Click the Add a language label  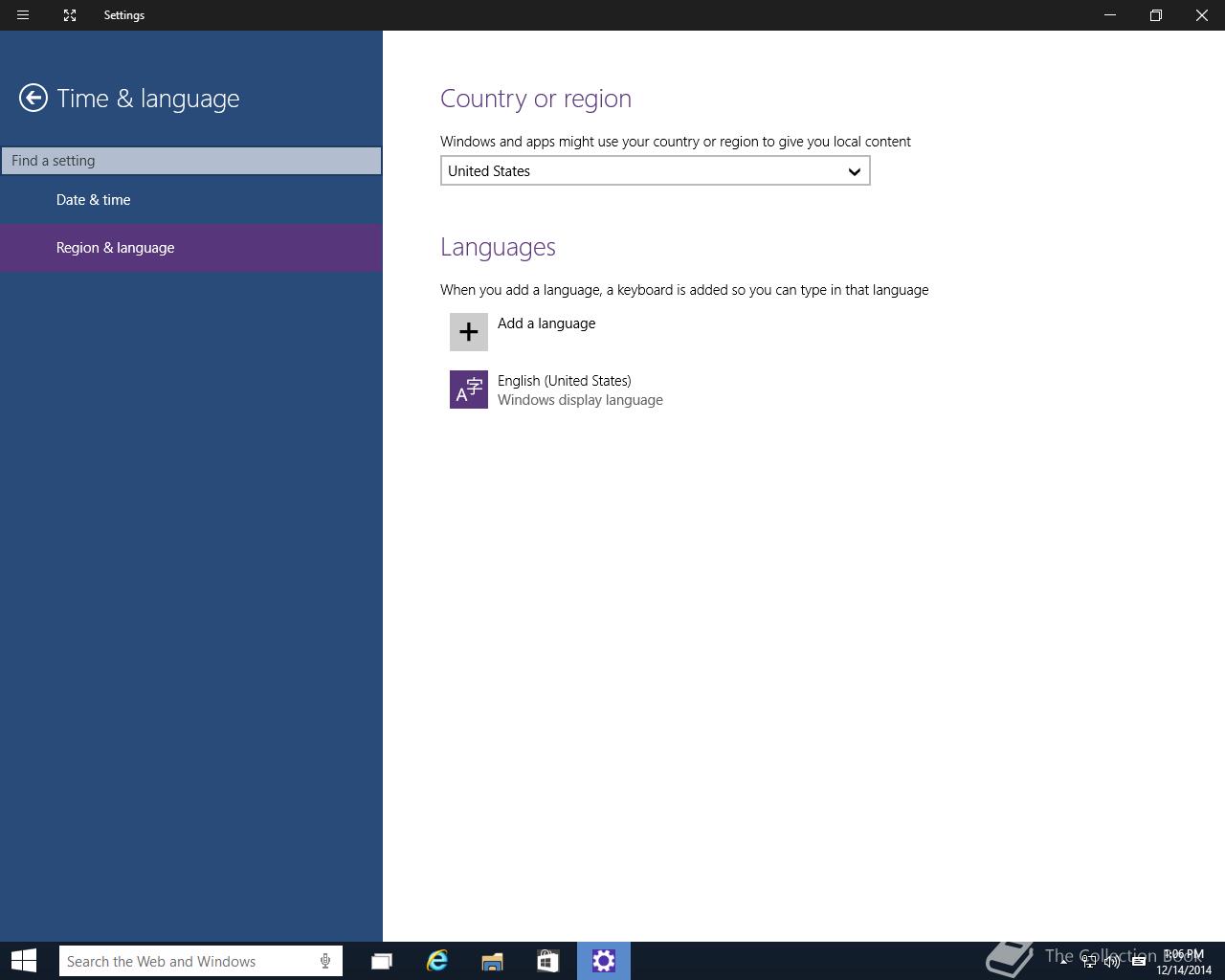(x=546, y=323)
